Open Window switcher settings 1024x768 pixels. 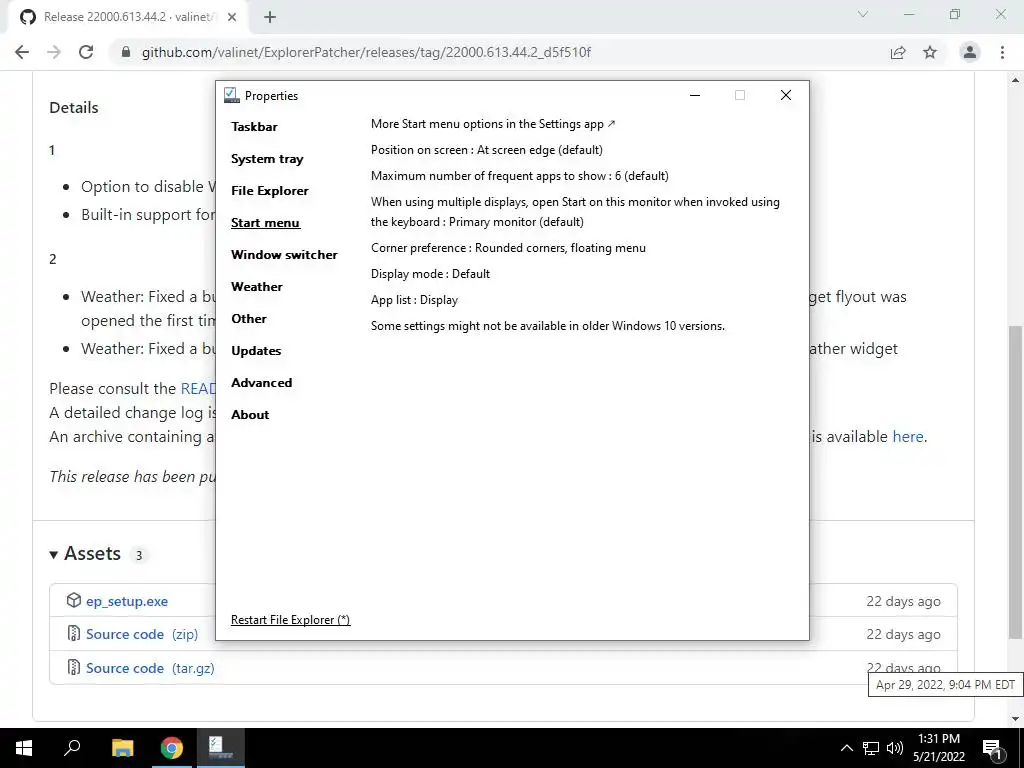[x=284, y=255]
